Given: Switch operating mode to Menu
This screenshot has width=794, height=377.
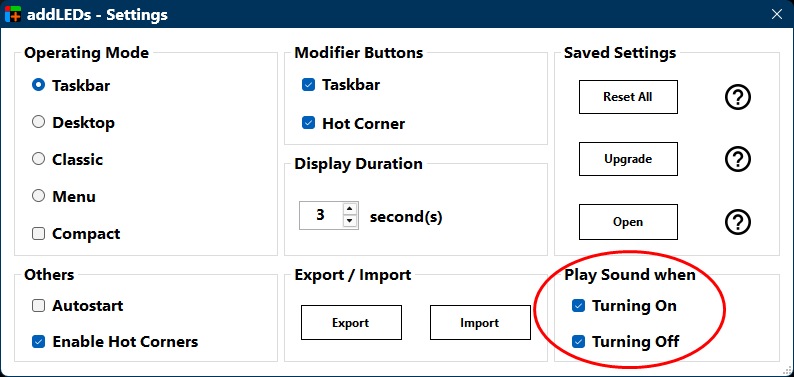Looking at the screenshot, I should (38, 196).
